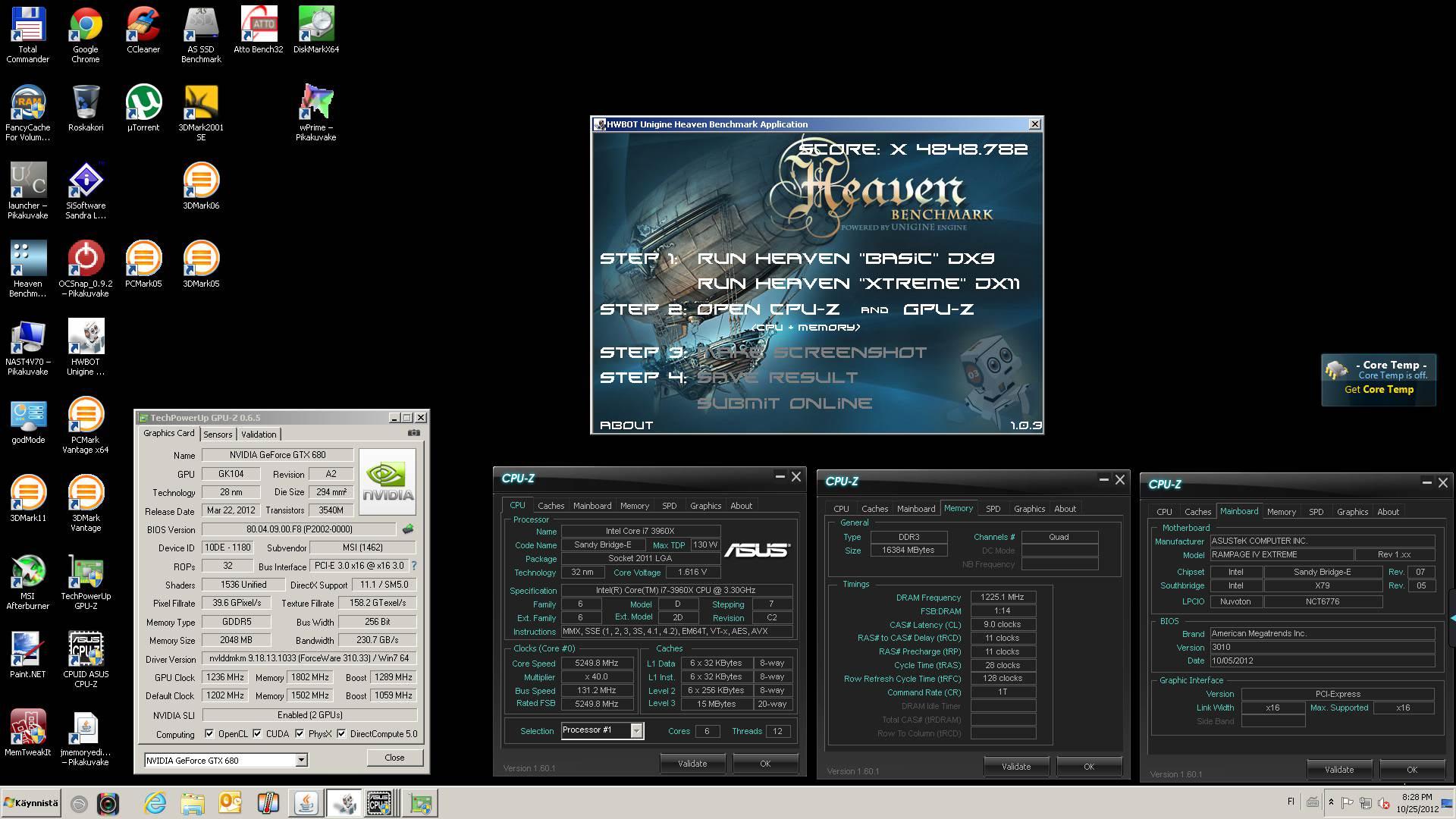1456x819 pixels.
Task: Click the NVIDIA logo in GPU-Z
Action: click(x=388, y=482)
